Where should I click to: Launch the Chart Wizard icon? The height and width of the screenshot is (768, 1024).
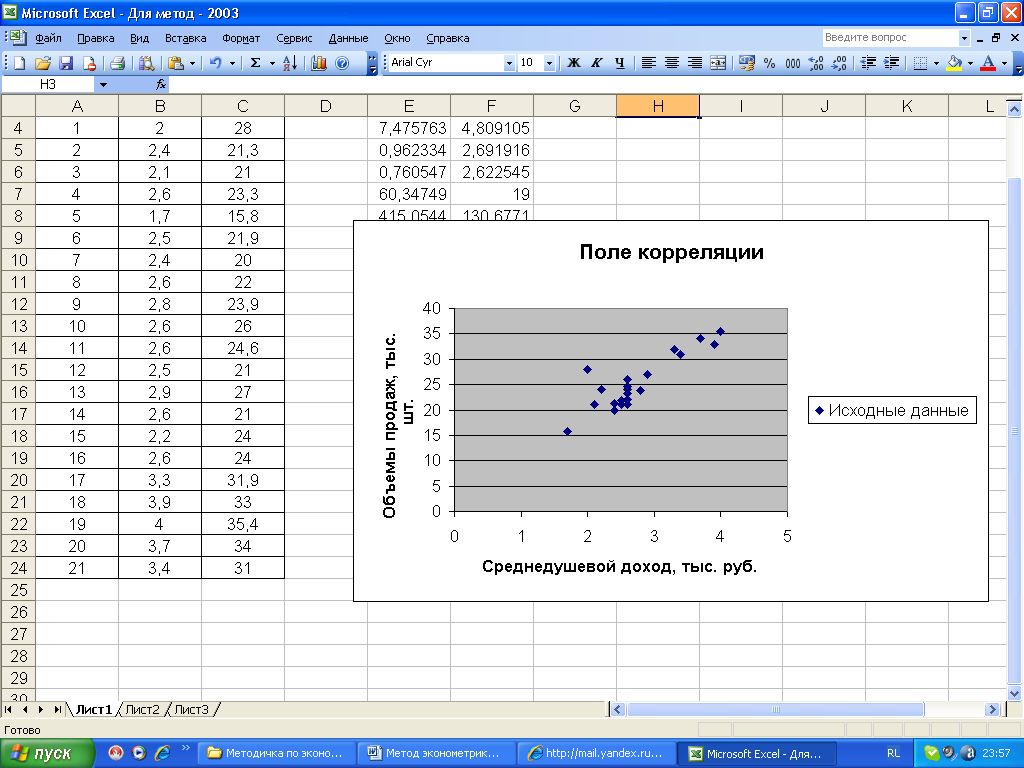(319, 63)
